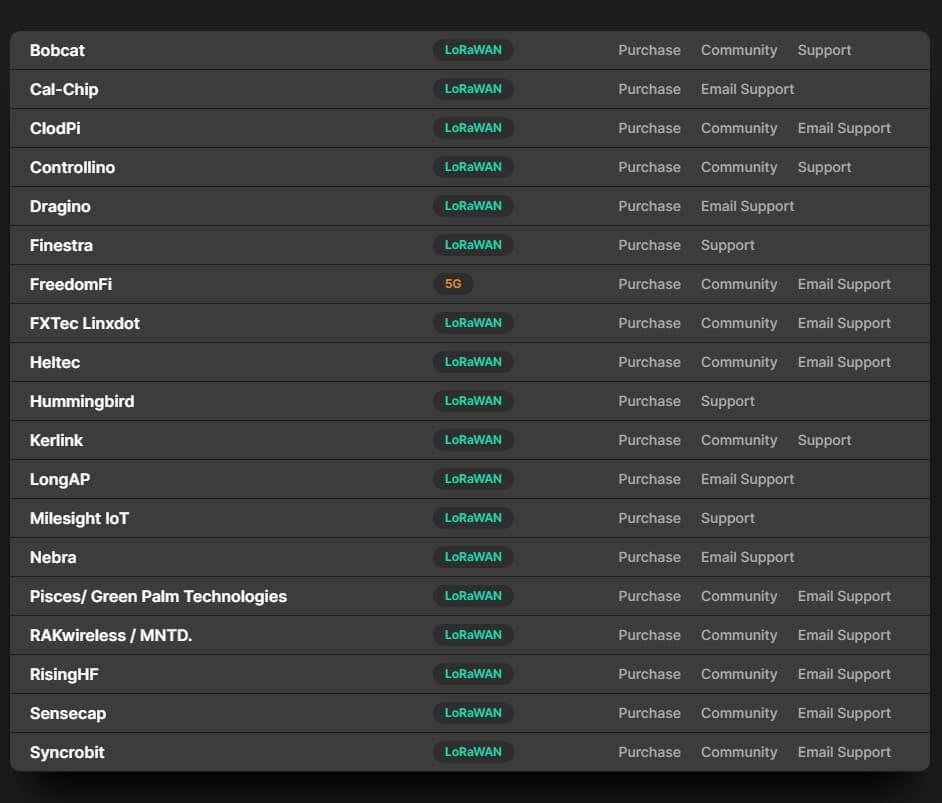Click Purchase for Sensecap

pos(649,714)
